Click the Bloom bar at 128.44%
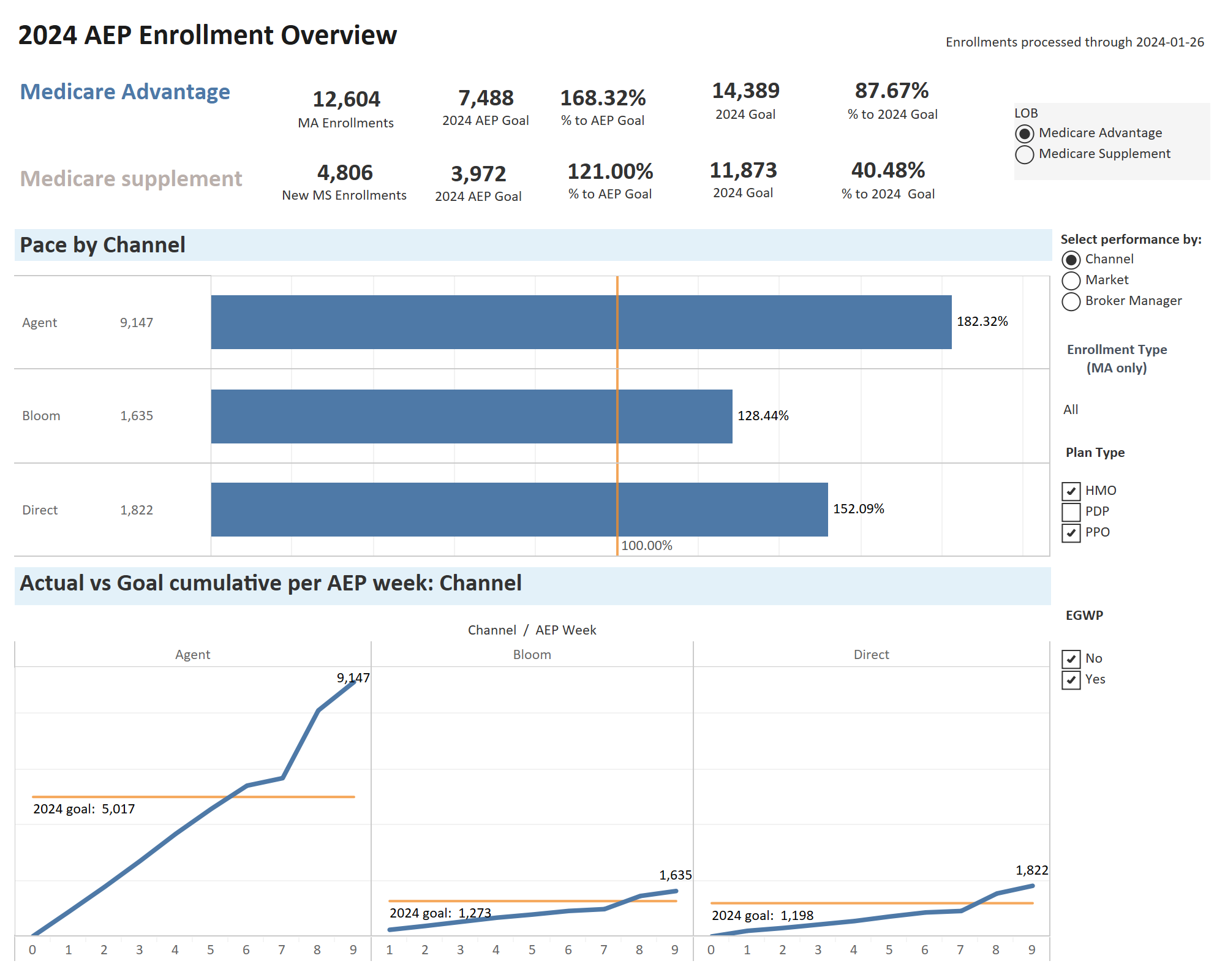1225x980 pixels. point(472,417)
